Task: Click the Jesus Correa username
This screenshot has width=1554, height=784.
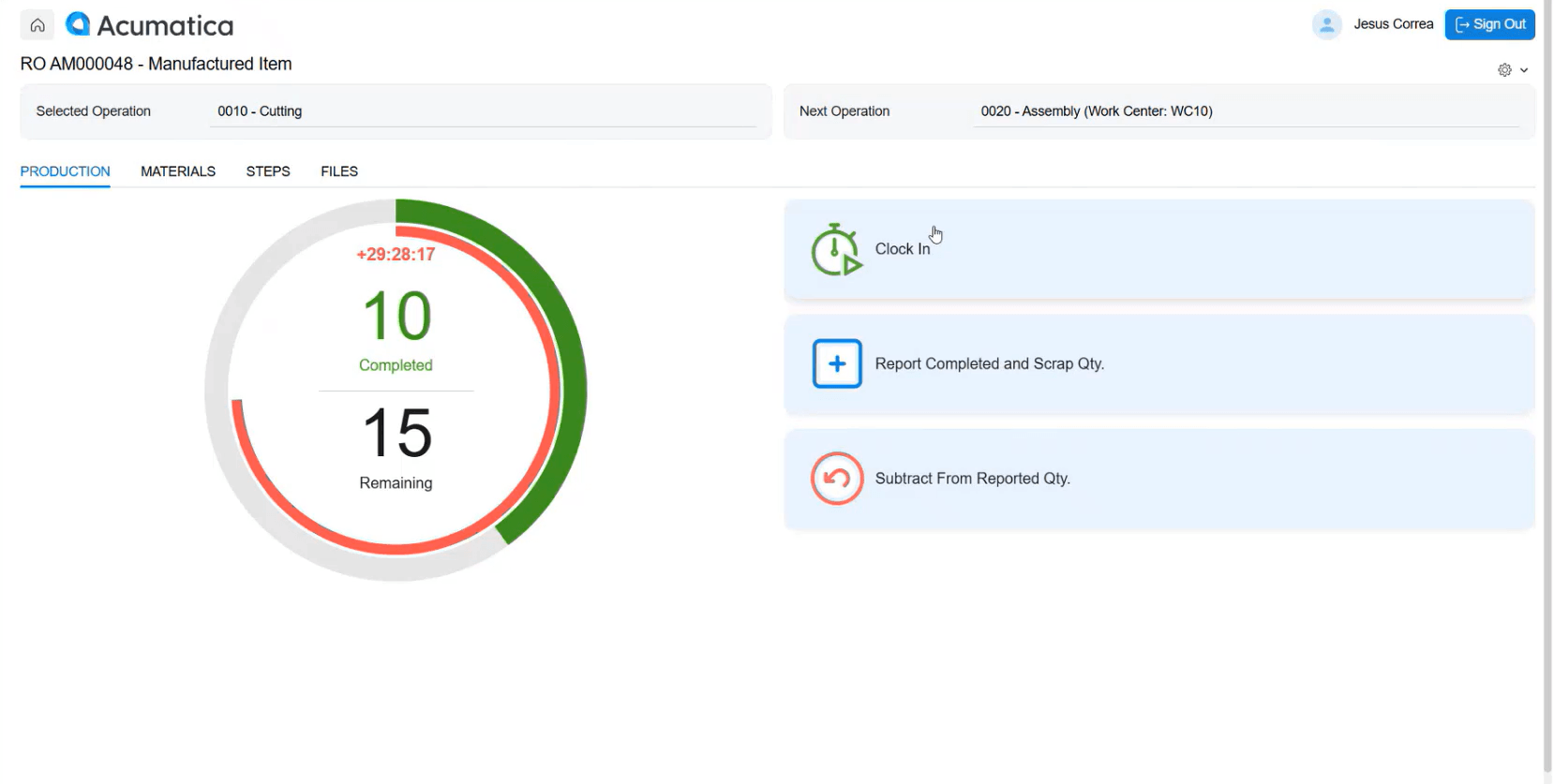Action: (x=1393, y=24)
